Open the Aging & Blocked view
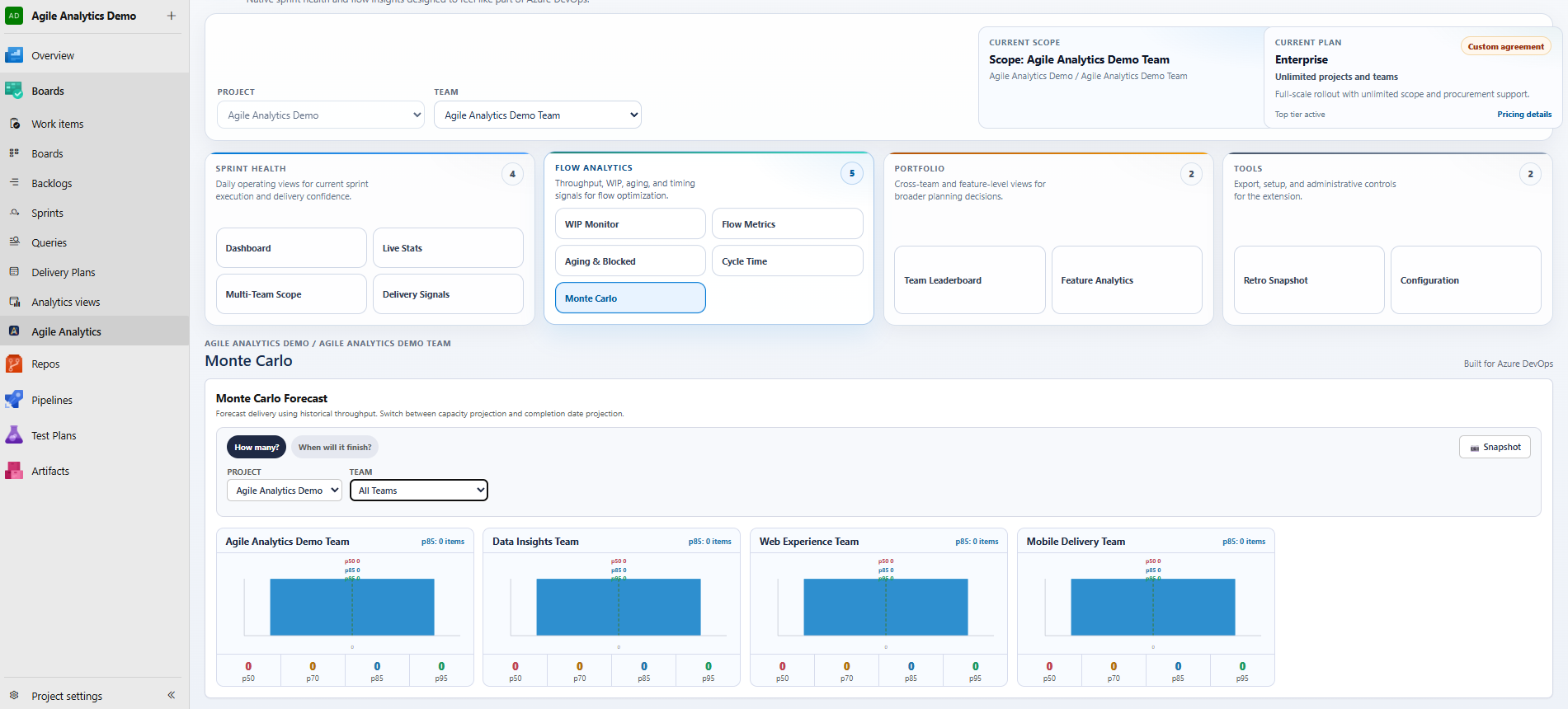The height and width of the screenshot is (709, 1568). pos(630,261)
